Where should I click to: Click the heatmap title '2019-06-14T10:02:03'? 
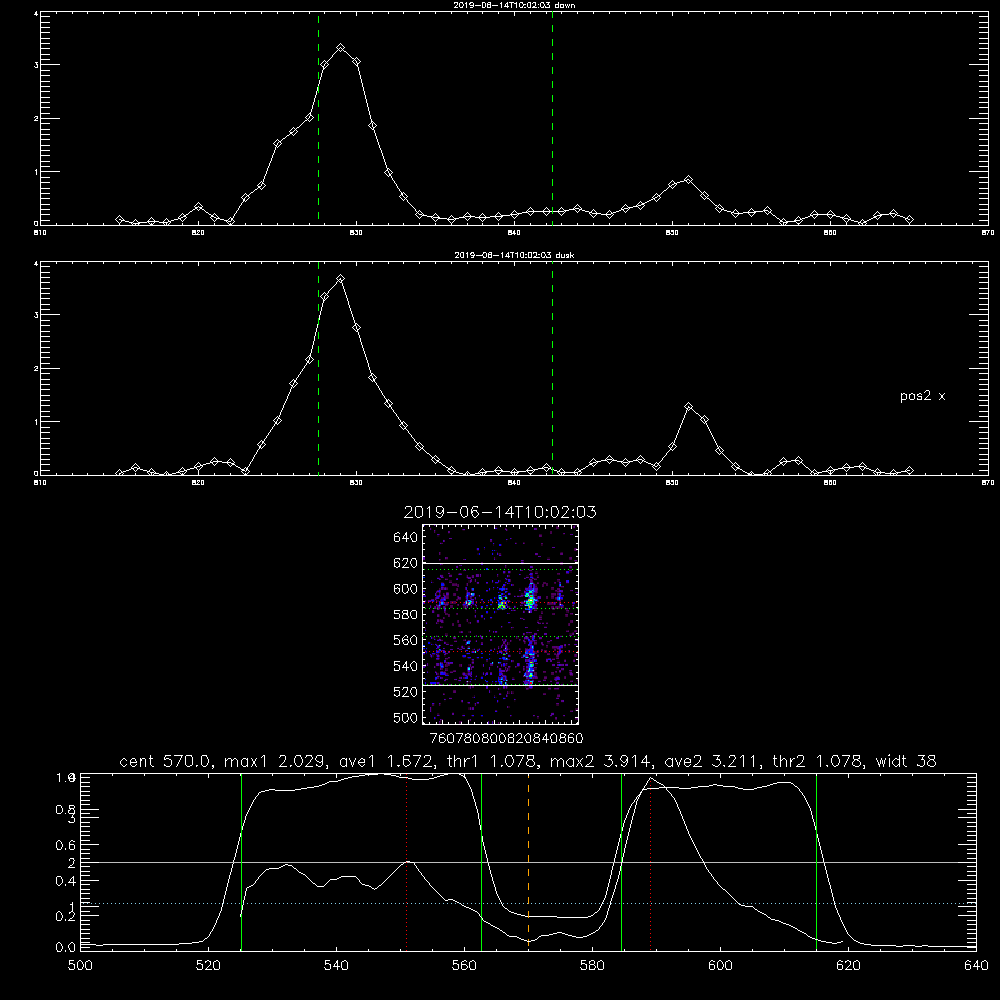[x=500, y=512]
